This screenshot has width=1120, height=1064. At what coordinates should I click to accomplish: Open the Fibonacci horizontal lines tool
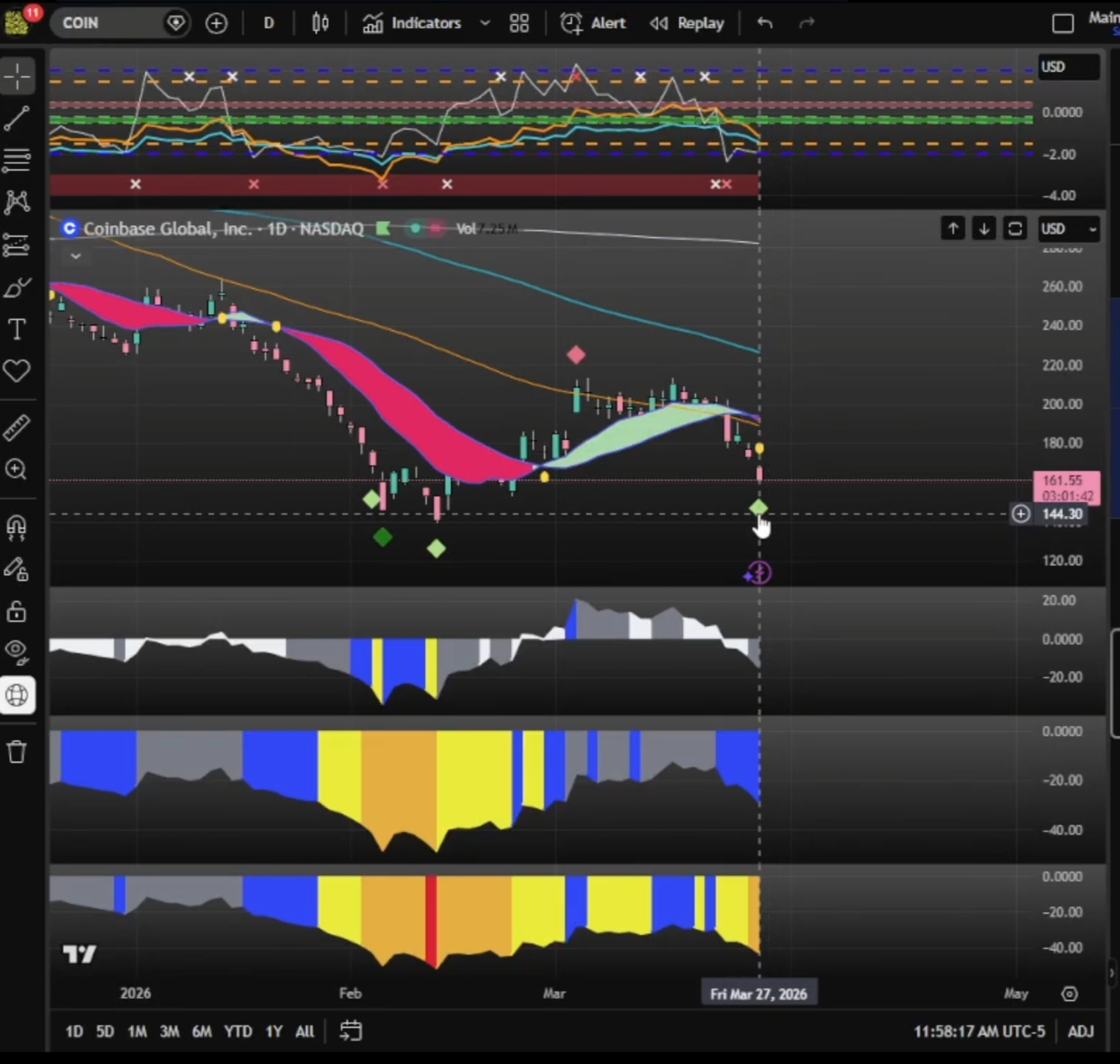click(x=17, y=160)
